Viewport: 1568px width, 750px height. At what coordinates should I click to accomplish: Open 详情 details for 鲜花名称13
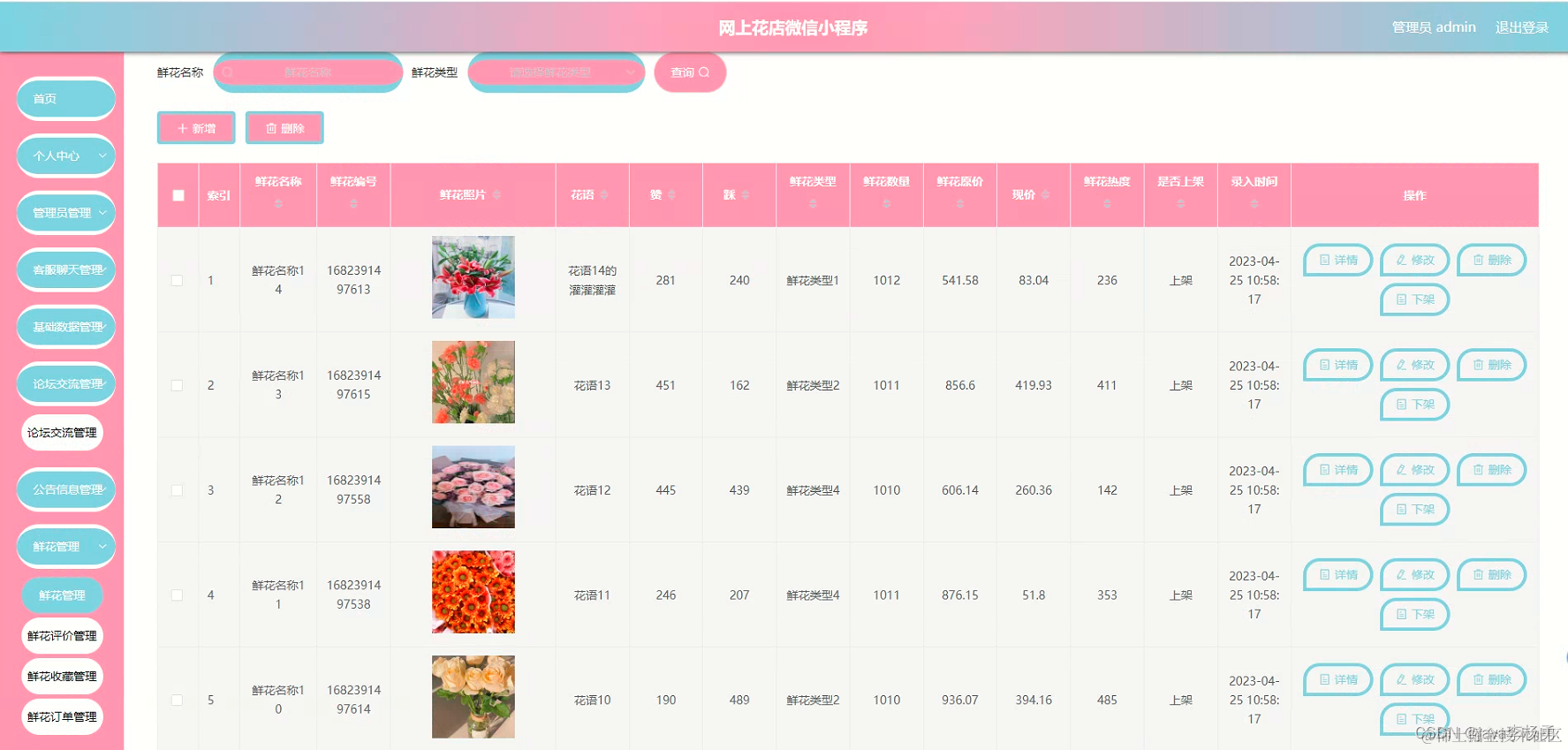(x=1338, y=365)
